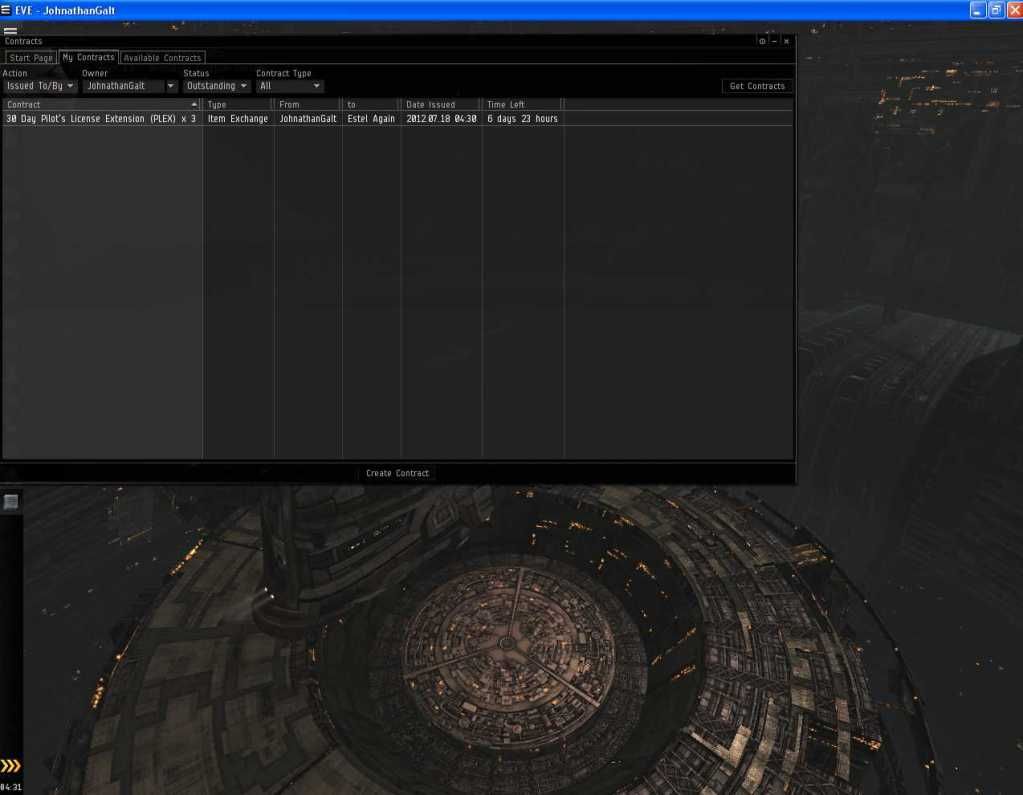1023x795 pixels.
Task: Click the 6 days 23 hours cell
Action: point(522,119)
